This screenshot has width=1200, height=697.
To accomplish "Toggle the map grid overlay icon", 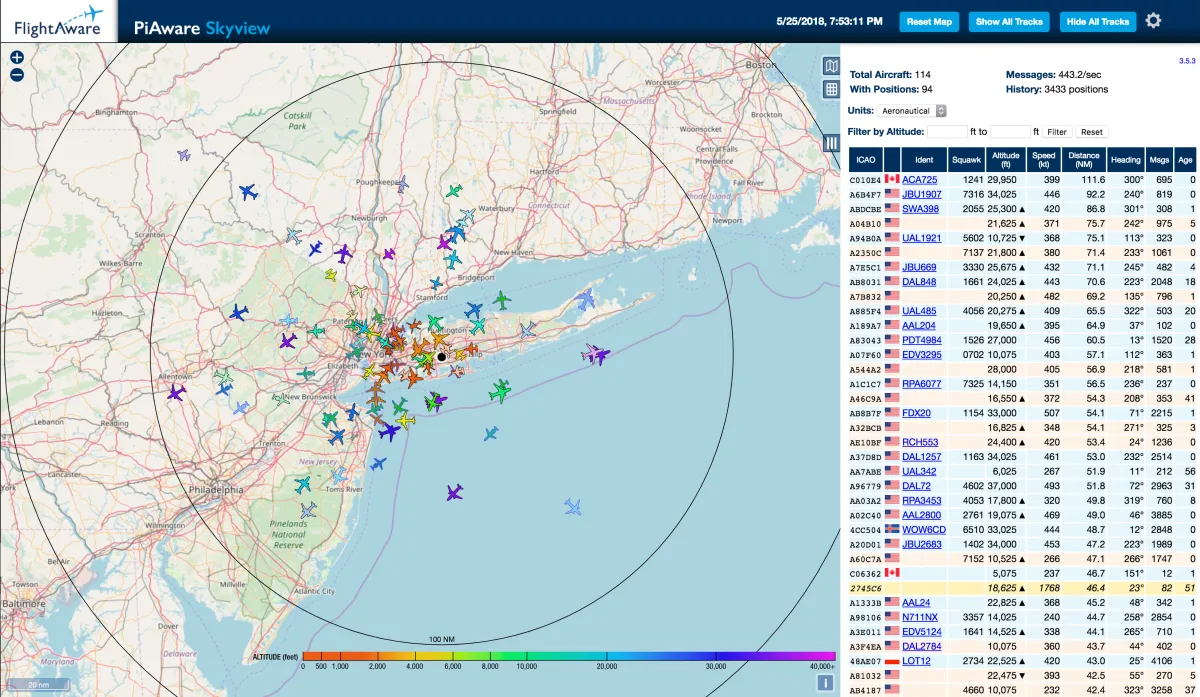I will point(830,90).
